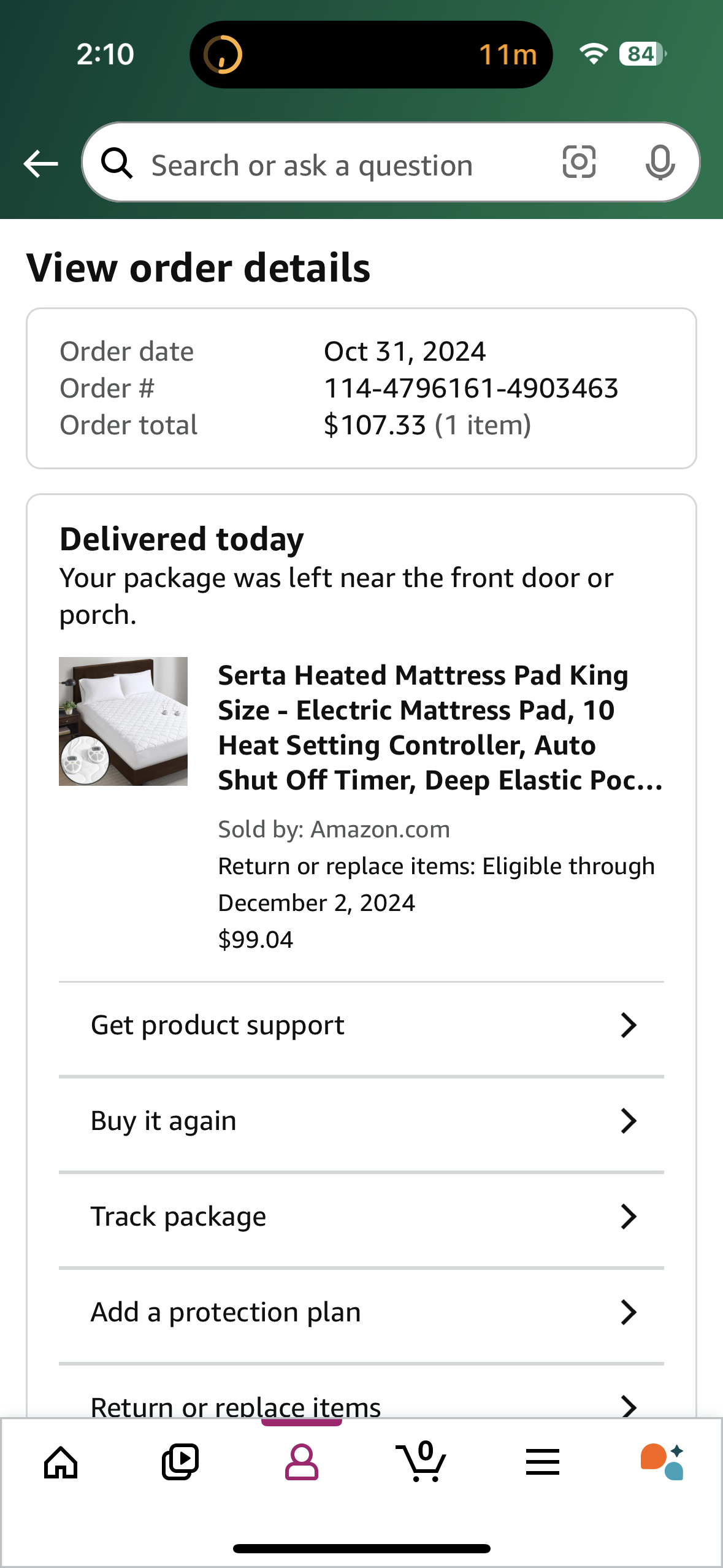Open the account profile tab
This screenshot has height=1568, width=723.
point(301,1462)
